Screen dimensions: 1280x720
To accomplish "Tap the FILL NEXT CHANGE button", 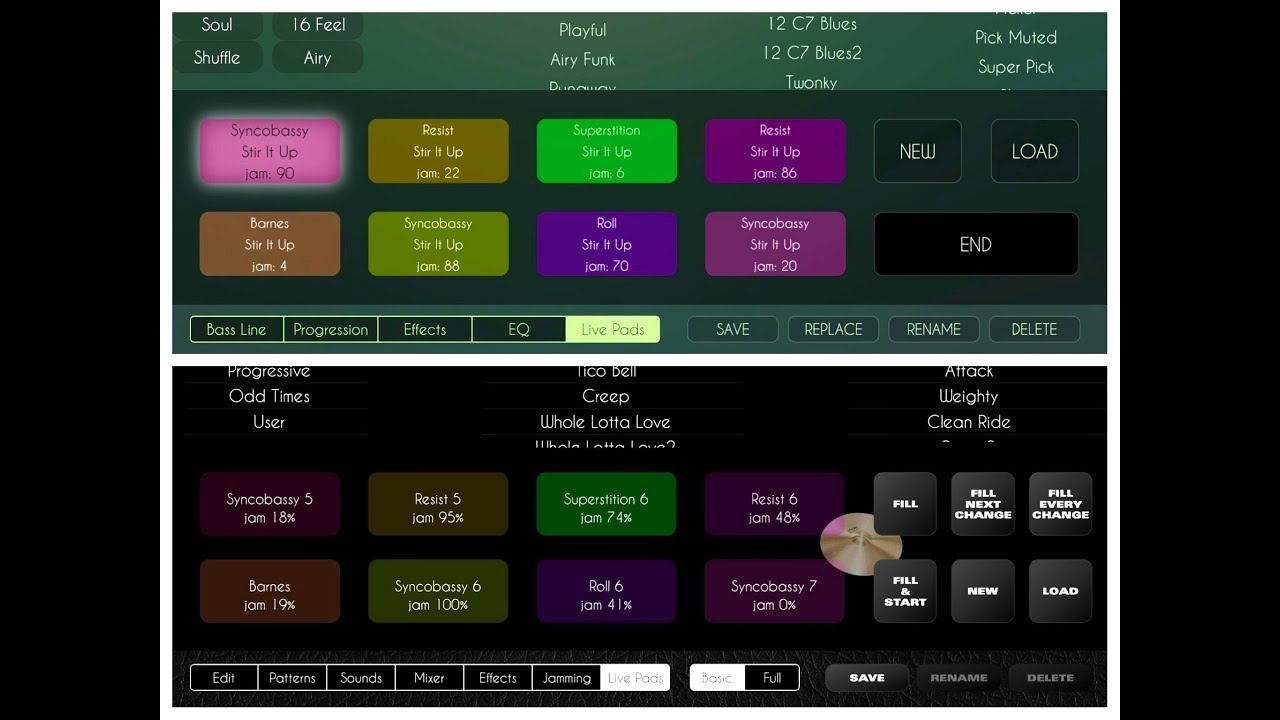I will 983,504.
